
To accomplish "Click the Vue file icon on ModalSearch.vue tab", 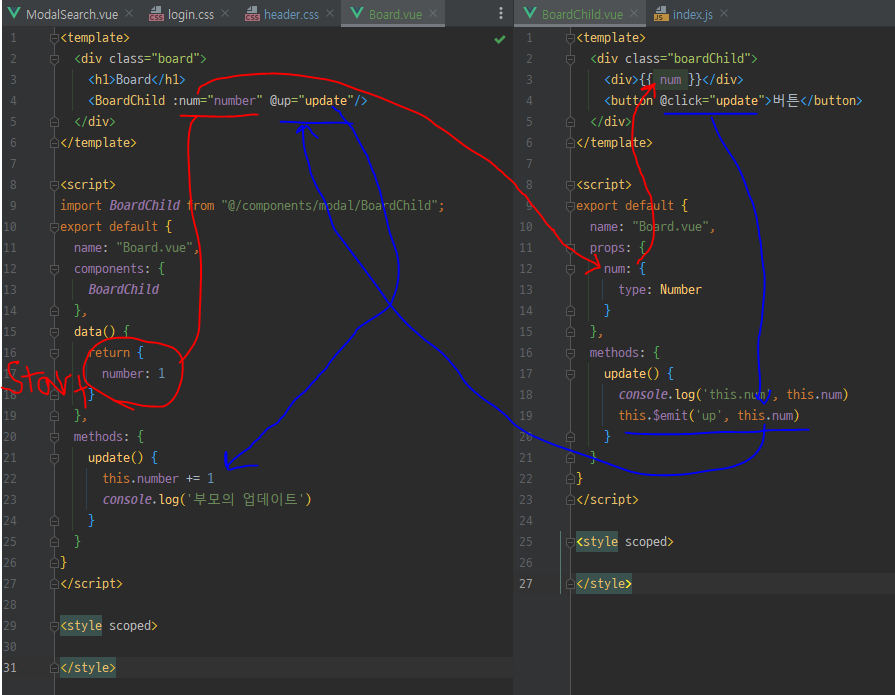I will click(x=14, y=13).
